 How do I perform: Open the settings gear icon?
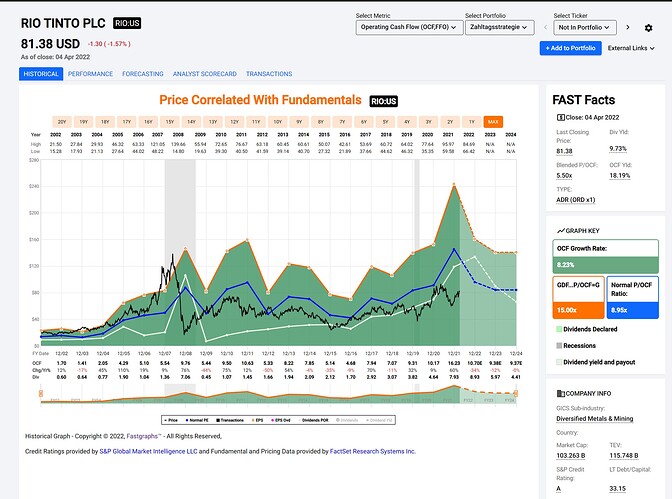pyautogui.click(x=648, y=28)
